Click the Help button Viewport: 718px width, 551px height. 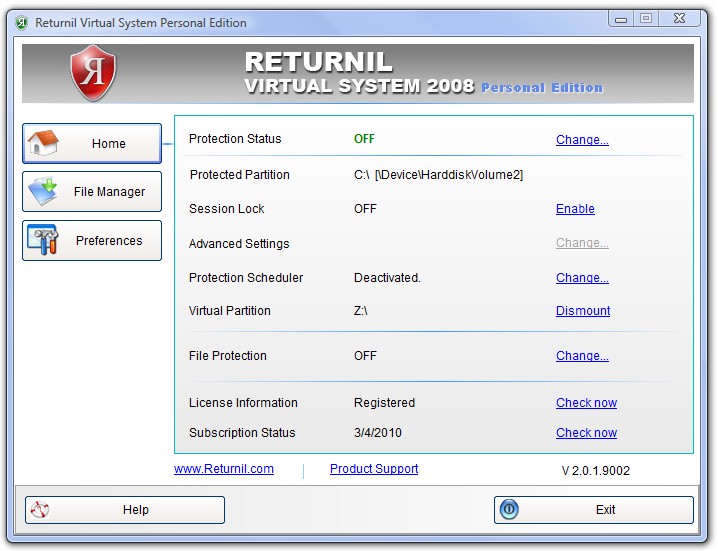[125, 510]
